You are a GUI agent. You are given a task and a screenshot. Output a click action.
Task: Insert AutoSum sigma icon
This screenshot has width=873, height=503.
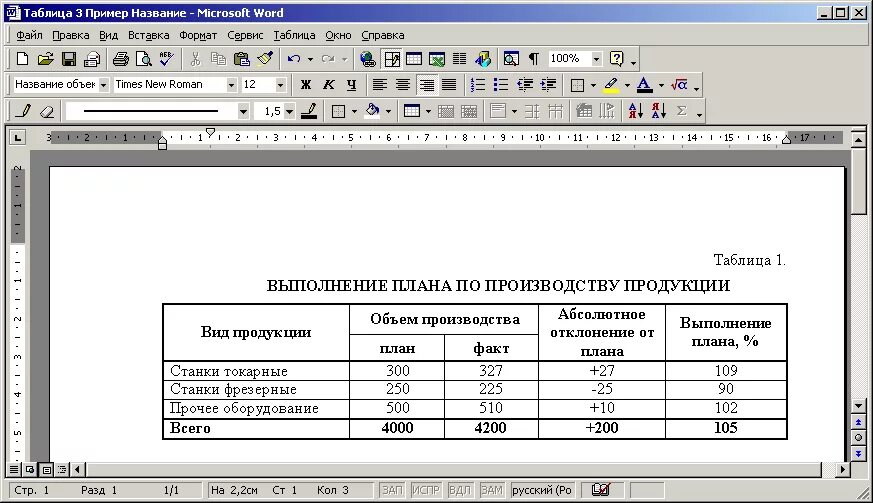click(681, 111)
